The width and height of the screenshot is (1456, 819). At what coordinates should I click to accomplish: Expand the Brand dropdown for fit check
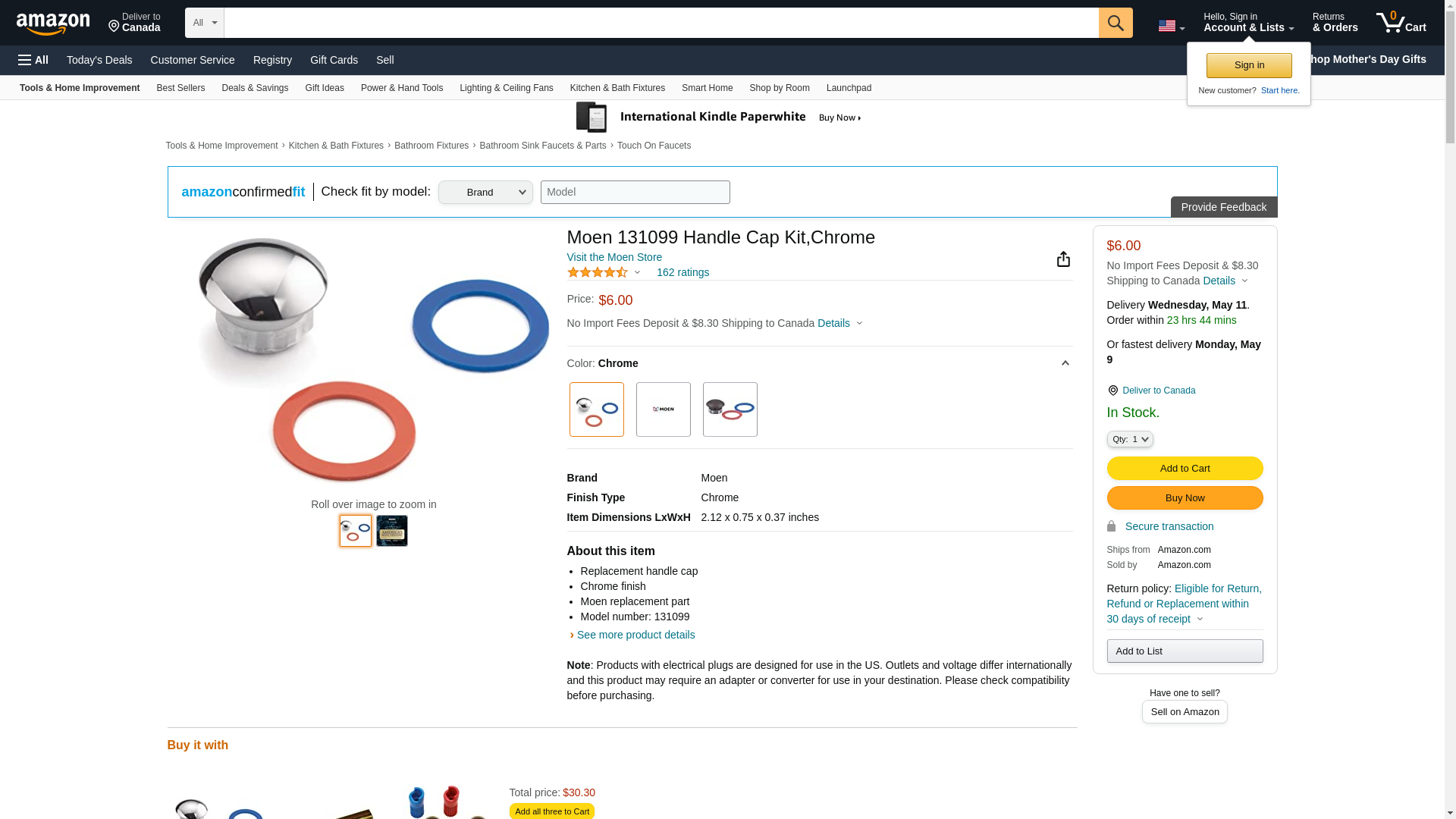click(x=485, y=193)
